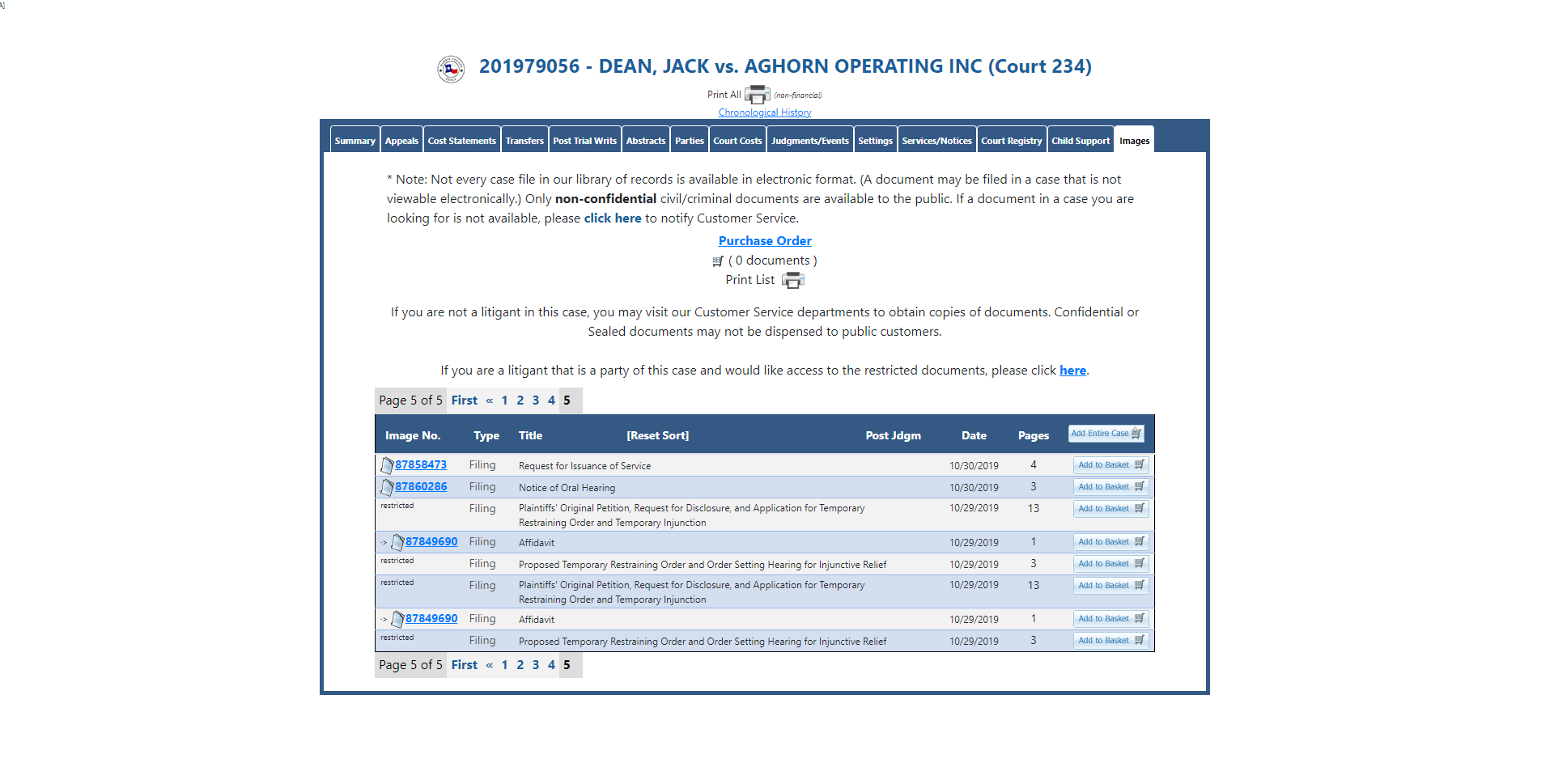The width and height of the screenshot is (1554, 784).
Task: Open the Abstracts tab
Action: (646, 140)
